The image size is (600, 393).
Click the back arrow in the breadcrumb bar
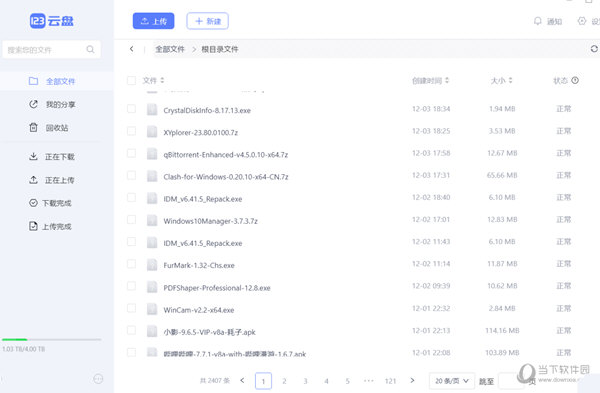[x=132, y=49]
